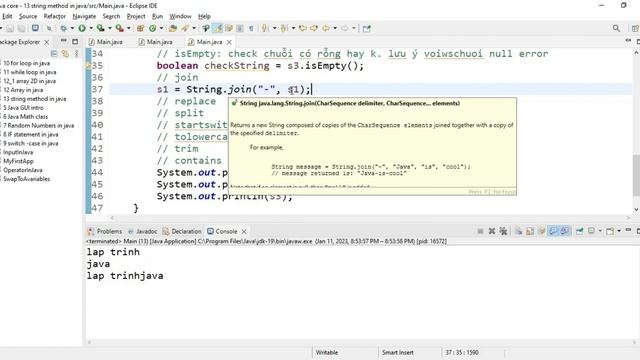Click Remove Launch console X icon
This screenshot has width=640, height=360.
point(492,231)
